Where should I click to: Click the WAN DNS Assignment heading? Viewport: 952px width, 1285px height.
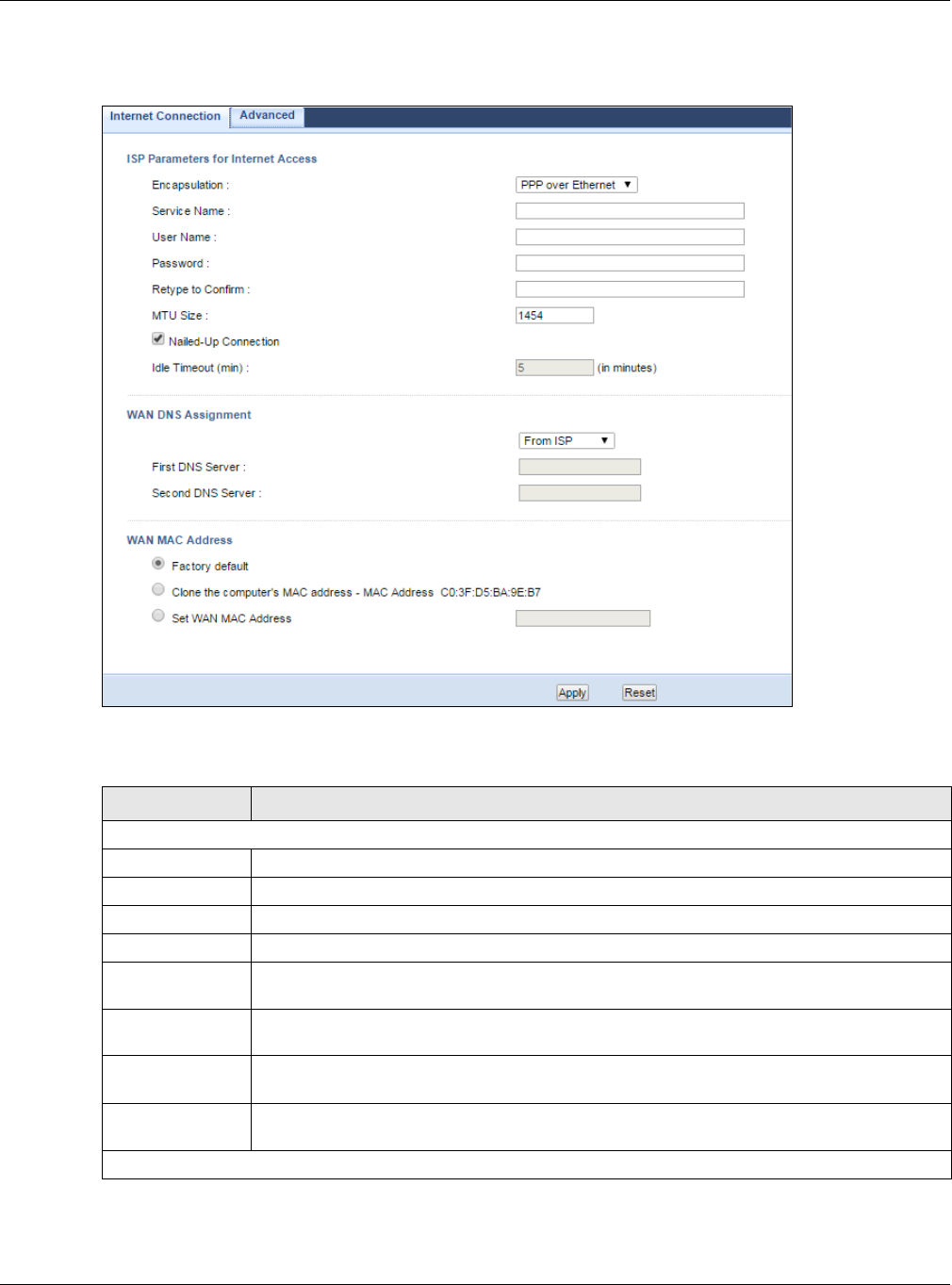tap(189, 415)
